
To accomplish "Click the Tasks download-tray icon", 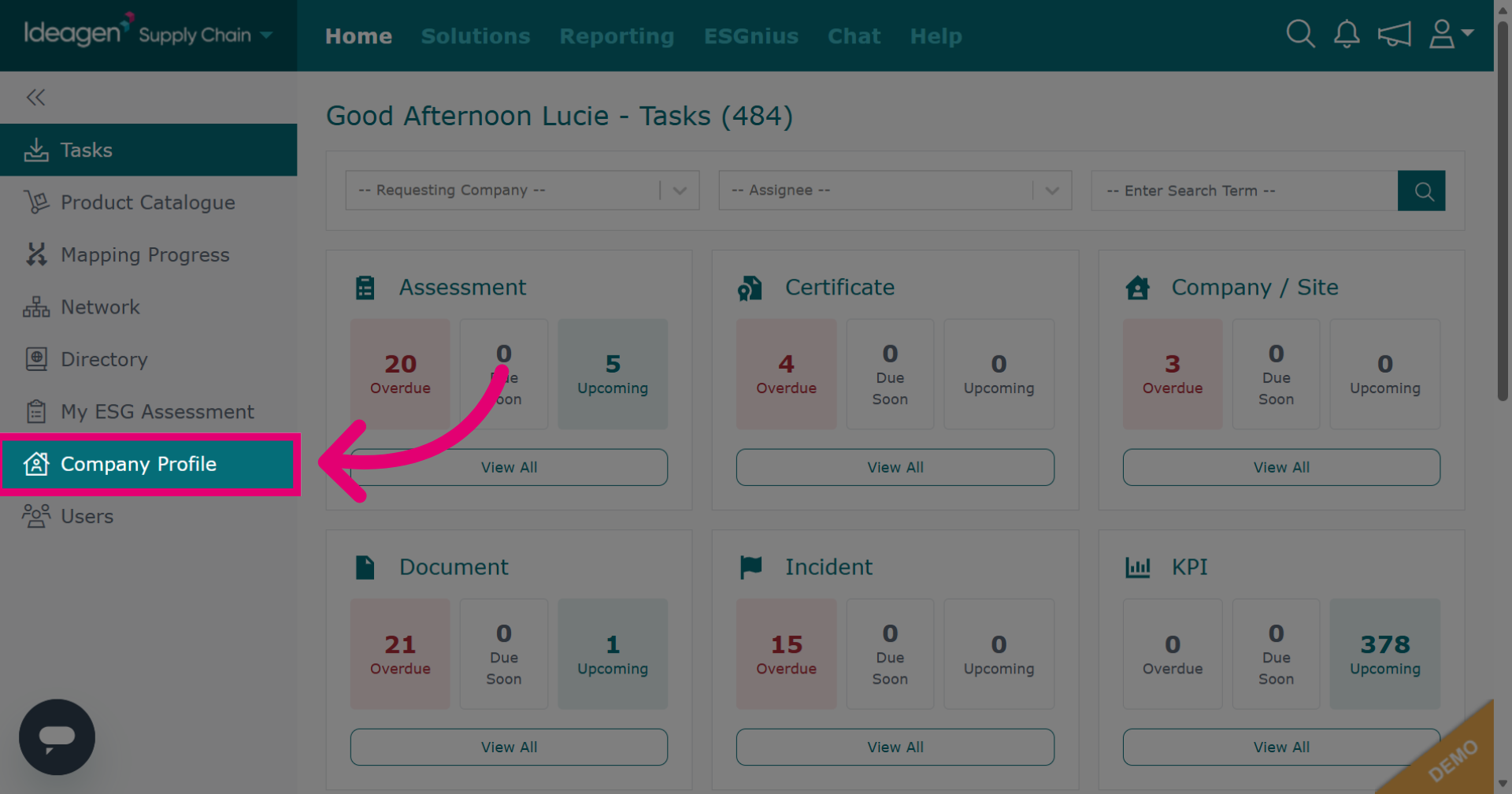I will tap(36, 150).
